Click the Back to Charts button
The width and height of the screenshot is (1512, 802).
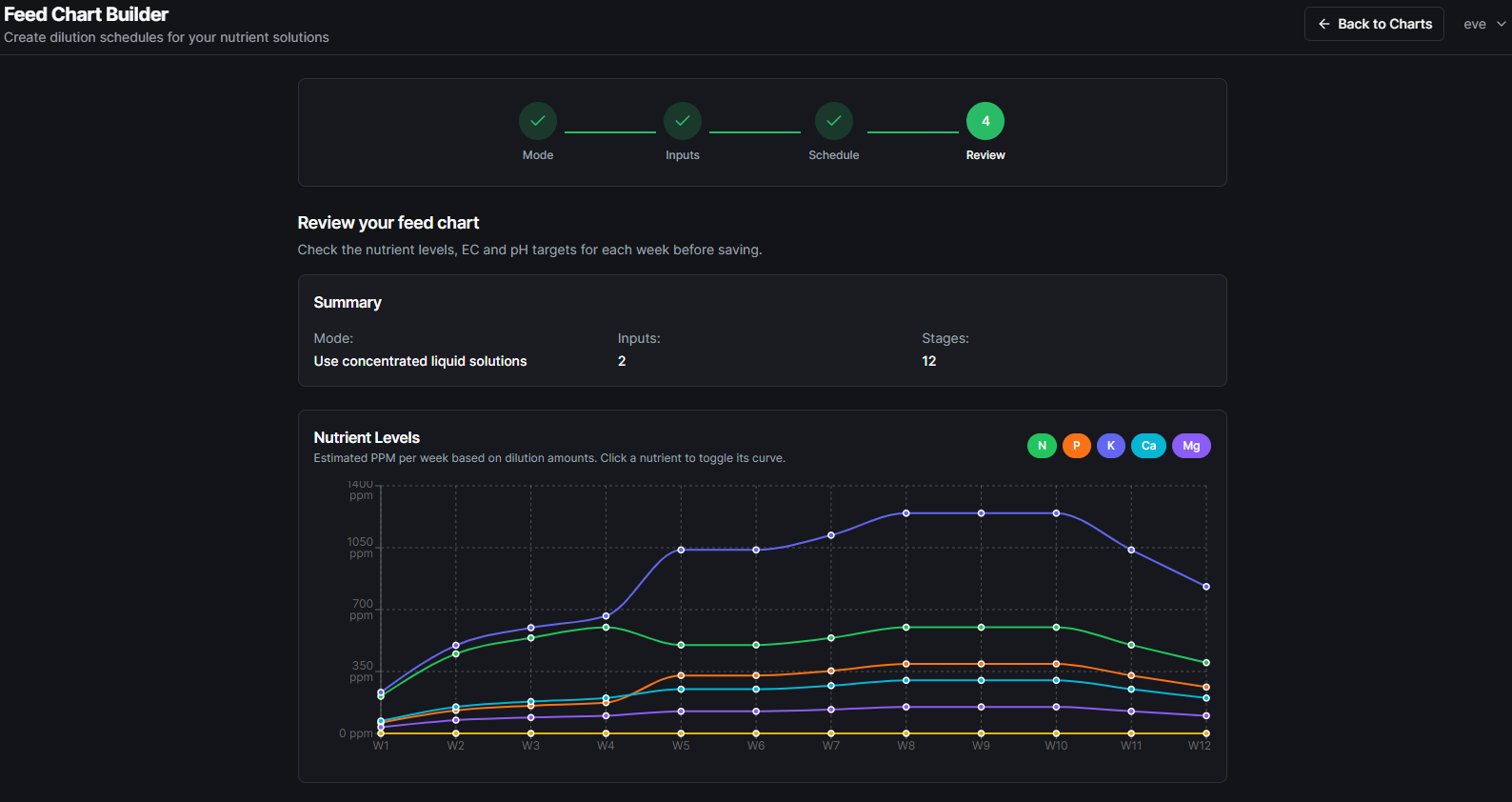[x=1374, y=24]
